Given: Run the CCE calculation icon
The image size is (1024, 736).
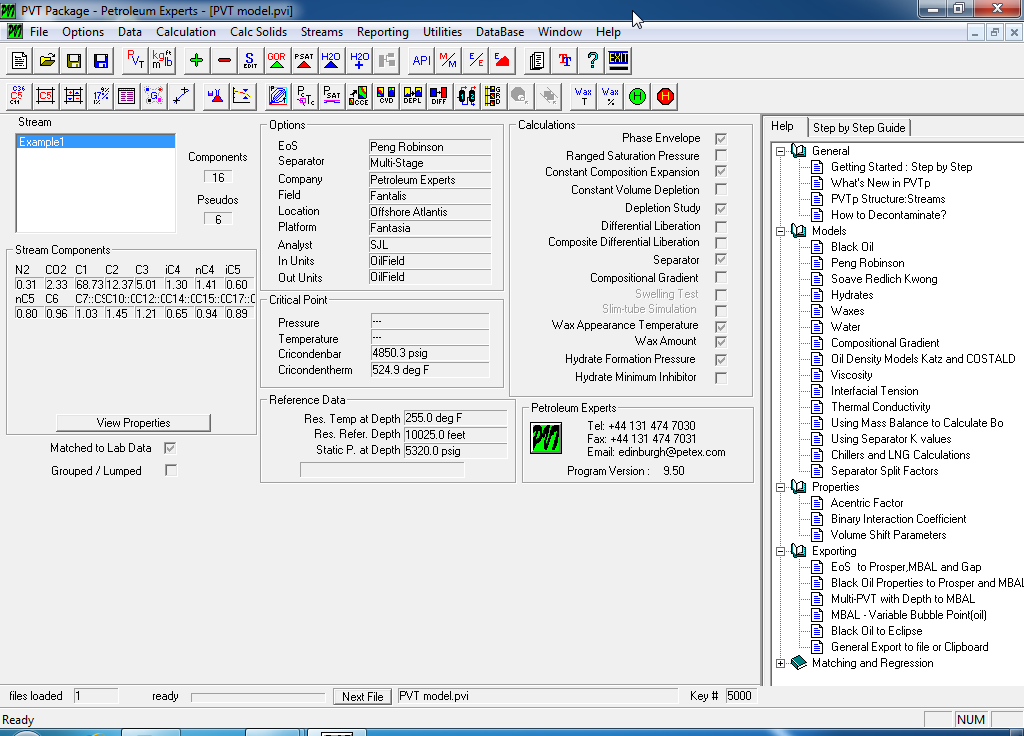Looking at the screenshot, I should (359, 96).
